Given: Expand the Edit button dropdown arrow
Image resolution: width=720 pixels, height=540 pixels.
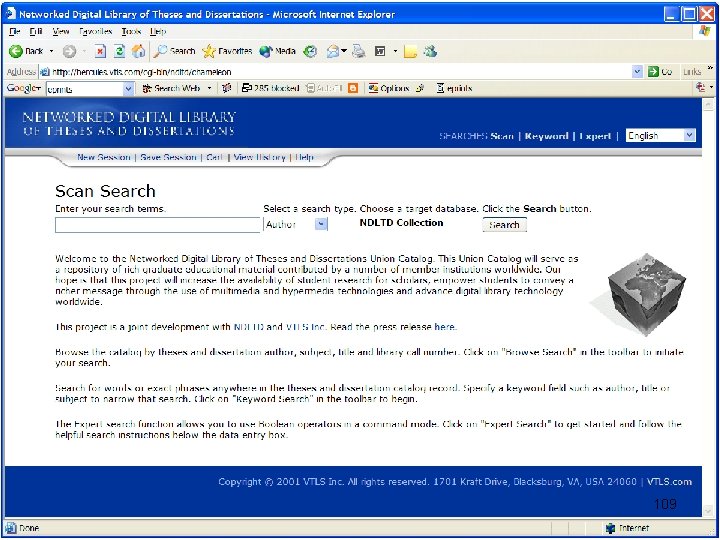Looking at the screenshot, I should click(x=395, y=51).
